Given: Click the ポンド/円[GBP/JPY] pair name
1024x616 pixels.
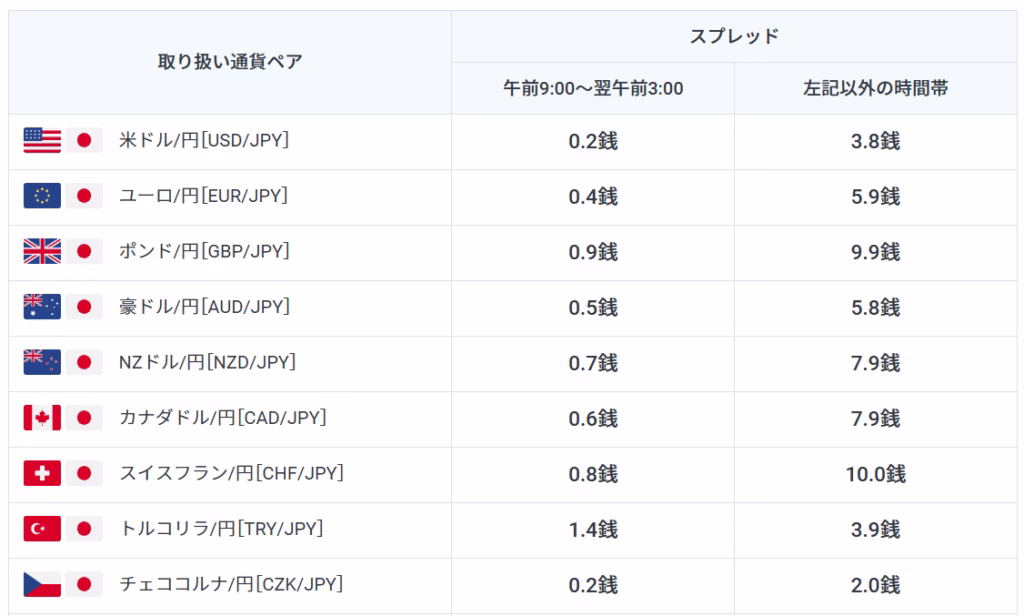Looking at the screenshot, I should [204, 252].
